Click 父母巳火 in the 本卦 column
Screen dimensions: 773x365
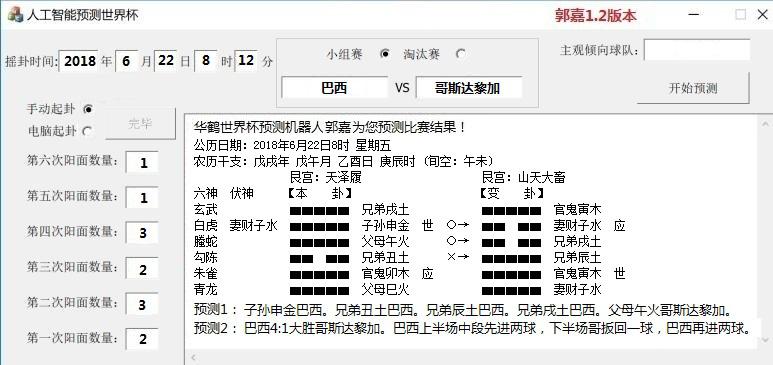pyautogui.click(x=386, y=289)
